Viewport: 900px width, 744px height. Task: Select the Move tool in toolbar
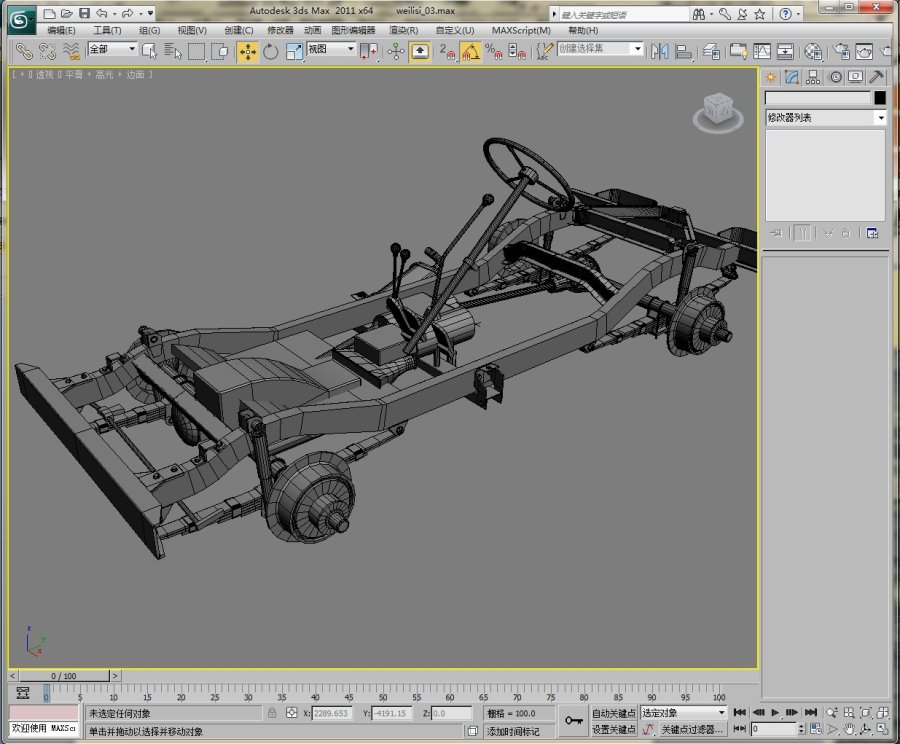click(x=247, y=52)
